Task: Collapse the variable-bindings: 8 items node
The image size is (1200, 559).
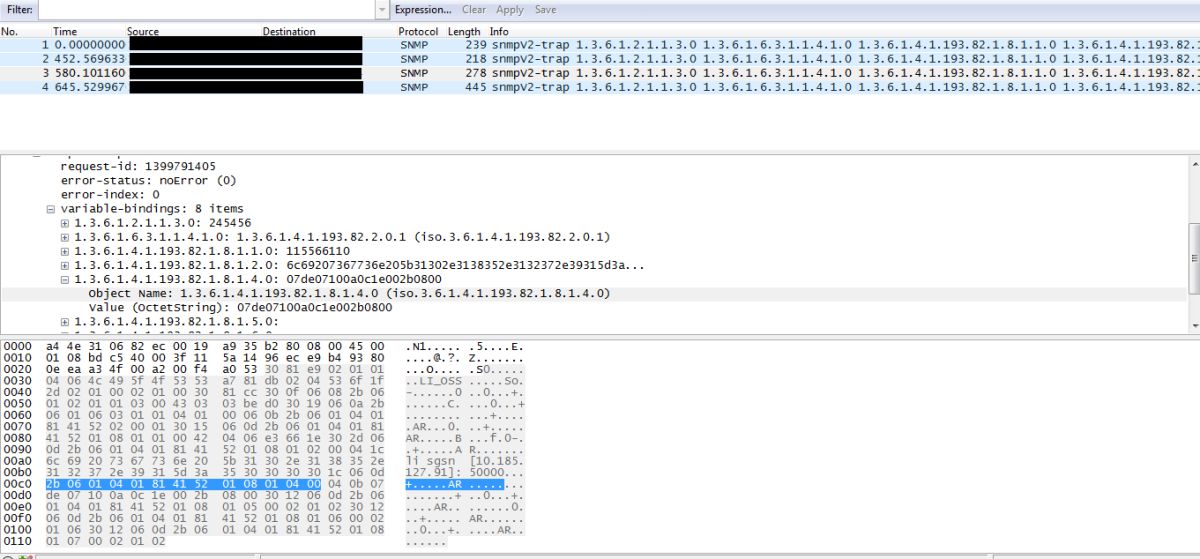Action: click(51, 209)
